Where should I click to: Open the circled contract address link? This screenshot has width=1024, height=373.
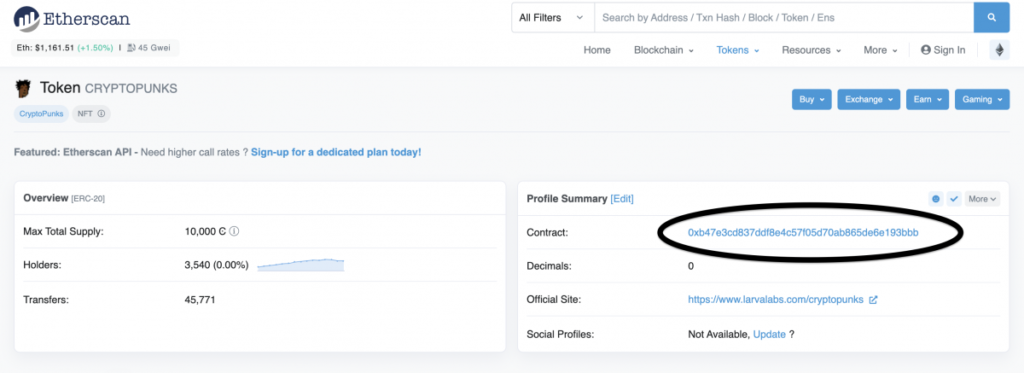803,233
